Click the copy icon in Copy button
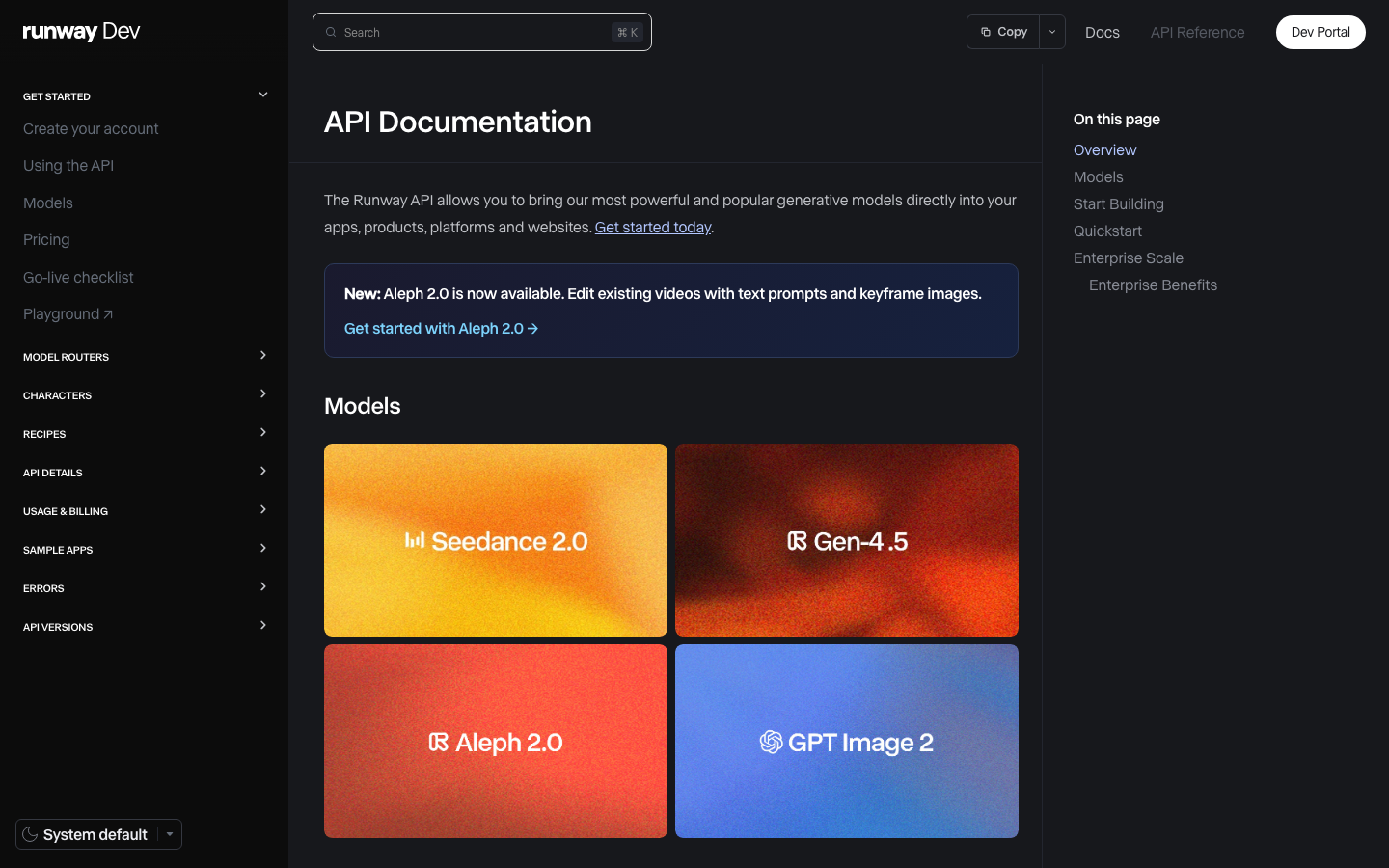Image resolution: width=1389 pixels, height=868 pixels. pos(986,32)
